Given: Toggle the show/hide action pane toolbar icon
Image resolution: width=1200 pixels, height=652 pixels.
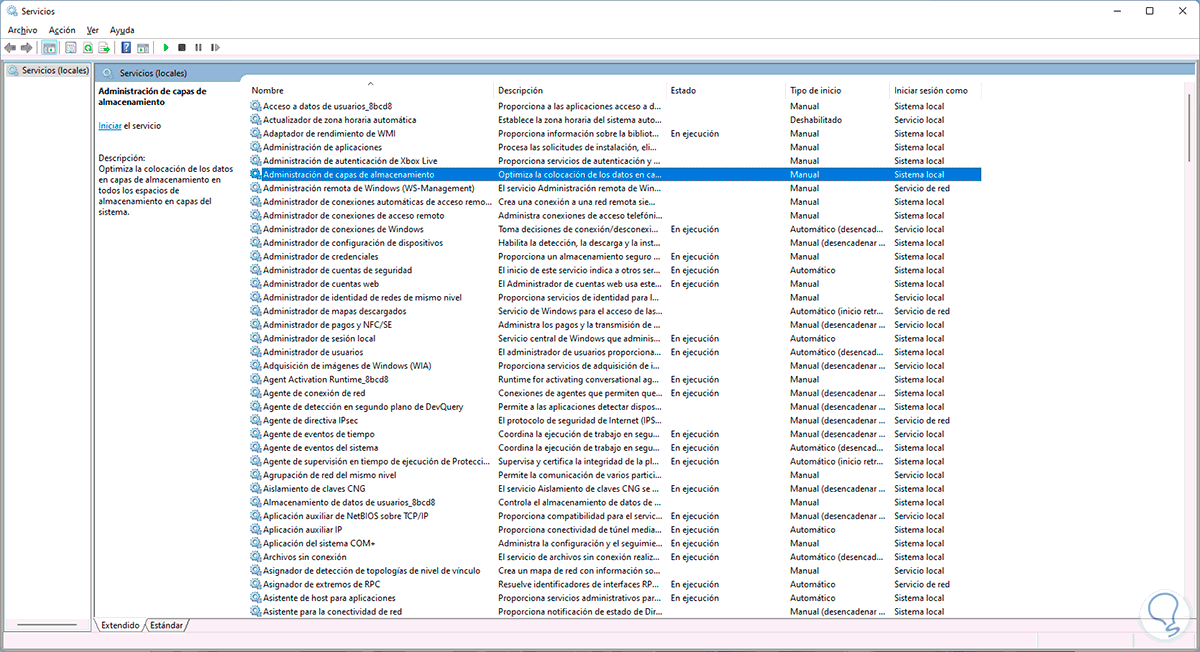Looking at the screenshot, I should pos(143,47).
